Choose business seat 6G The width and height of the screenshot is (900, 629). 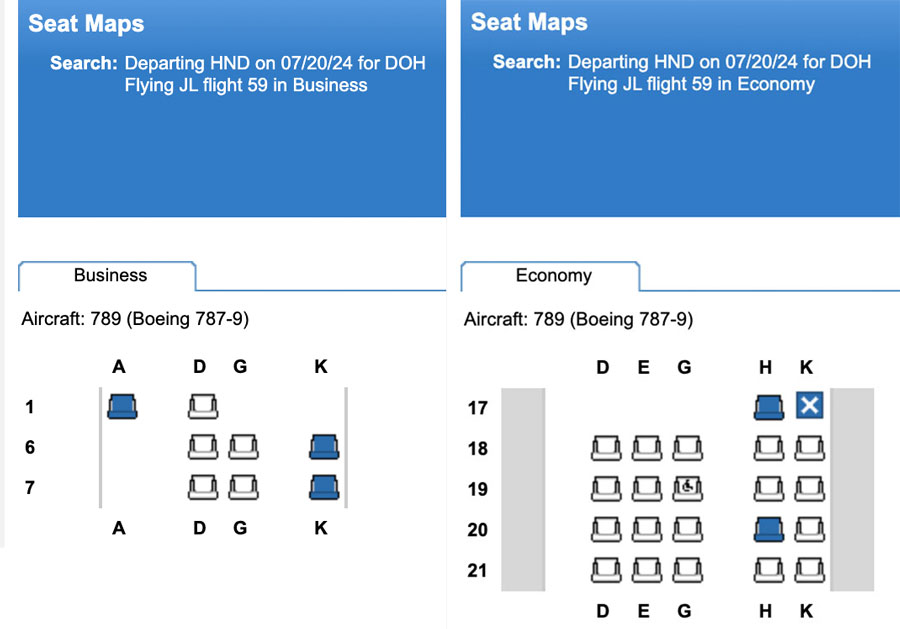pos(243,447)
